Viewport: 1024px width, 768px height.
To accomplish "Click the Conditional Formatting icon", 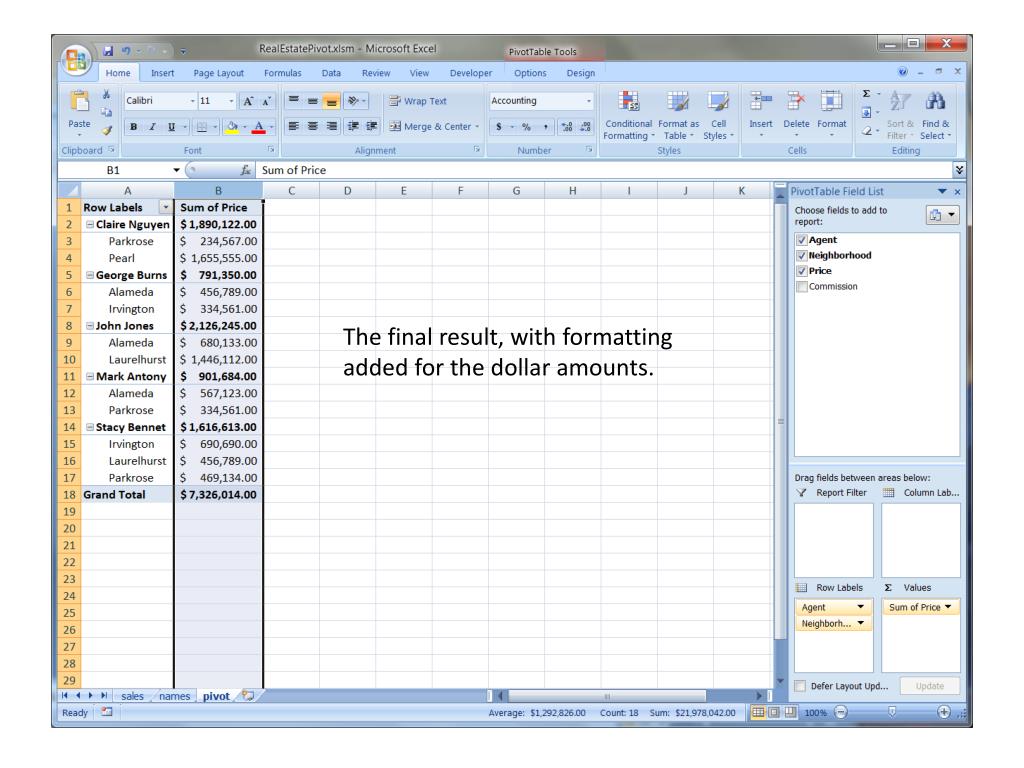I will coord(629,108).
